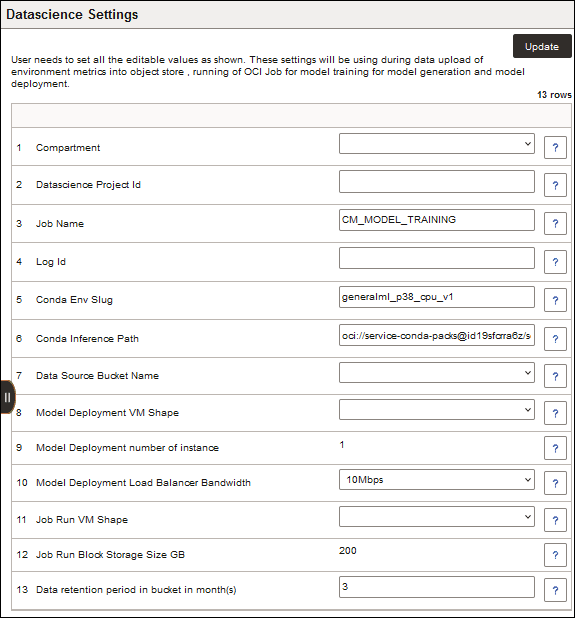View help for Conda Inference Path
The width and height of the screenshot is (575, 618).
point(555,339)
